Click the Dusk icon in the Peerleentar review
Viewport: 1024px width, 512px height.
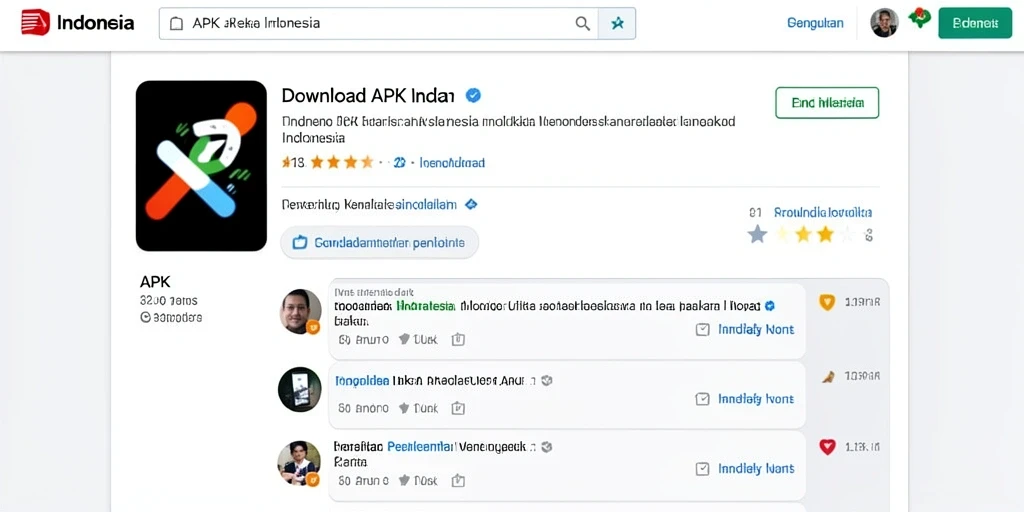(404, 480)
